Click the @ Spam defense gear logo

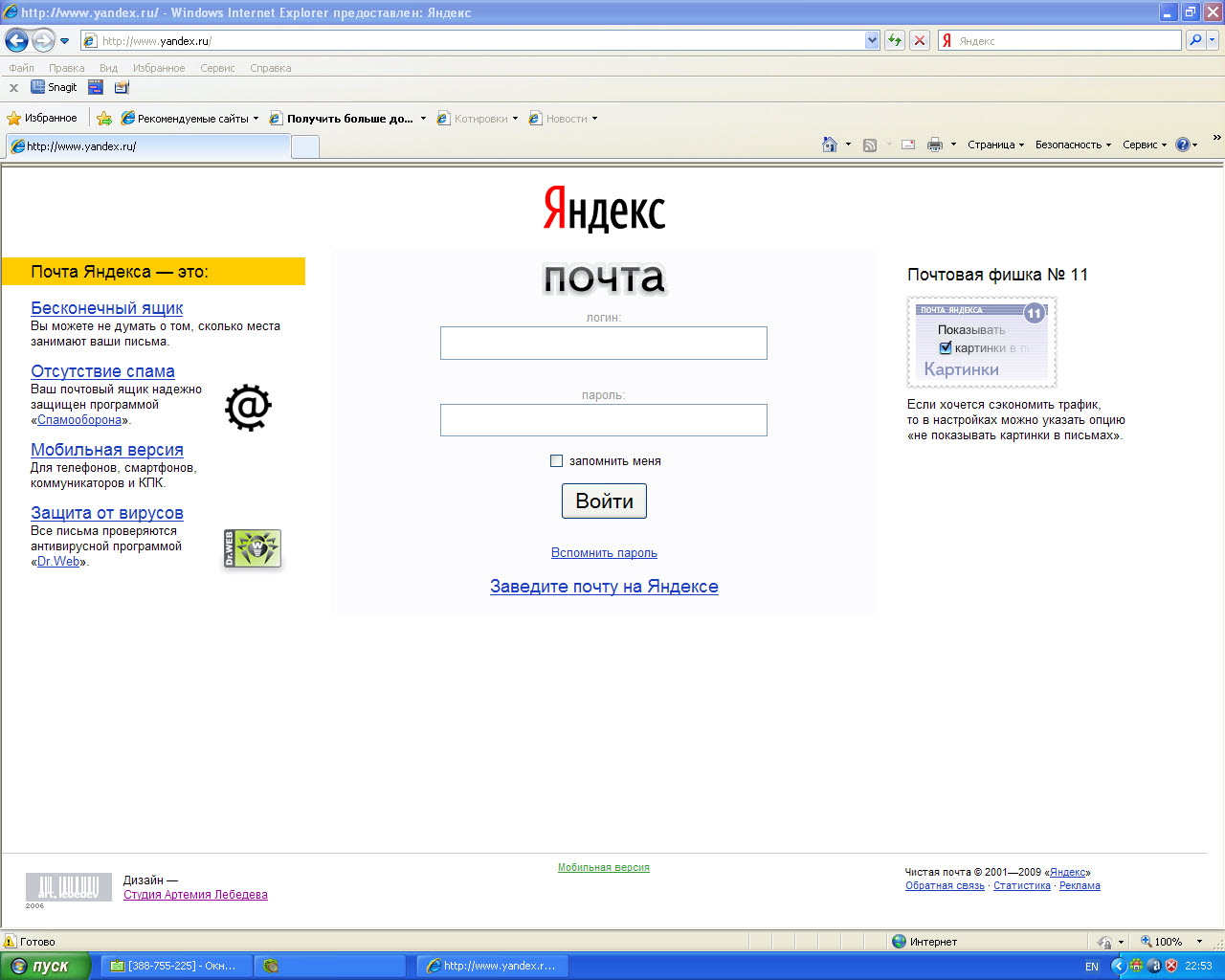[x=249, y=408]
